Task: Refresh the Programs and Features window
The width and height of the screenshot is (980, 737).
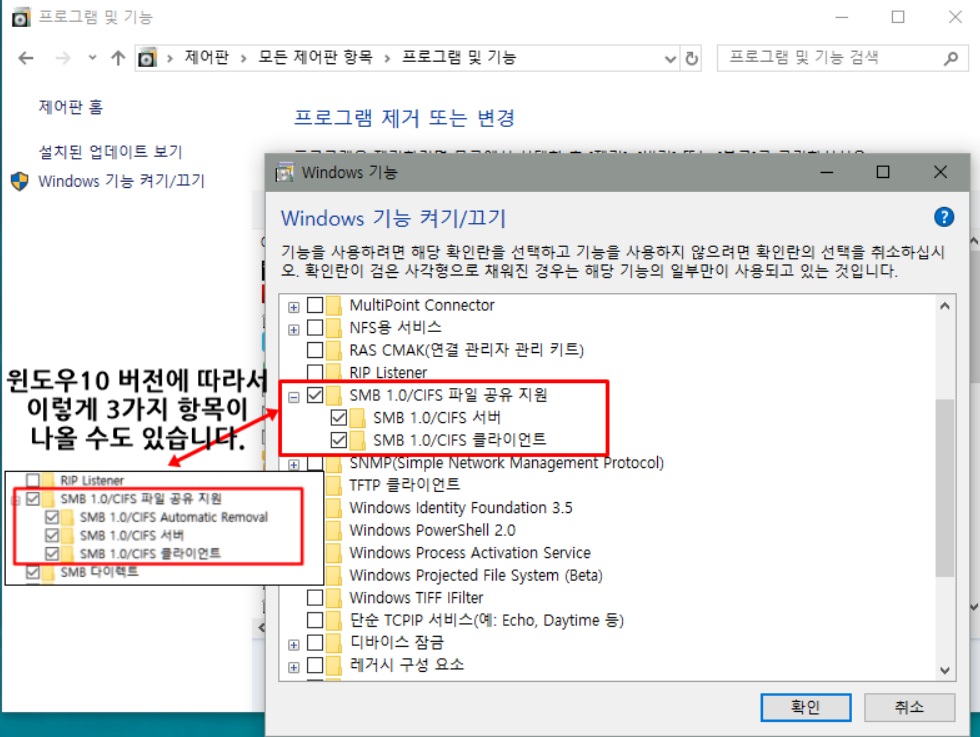Action: (691, 59)
